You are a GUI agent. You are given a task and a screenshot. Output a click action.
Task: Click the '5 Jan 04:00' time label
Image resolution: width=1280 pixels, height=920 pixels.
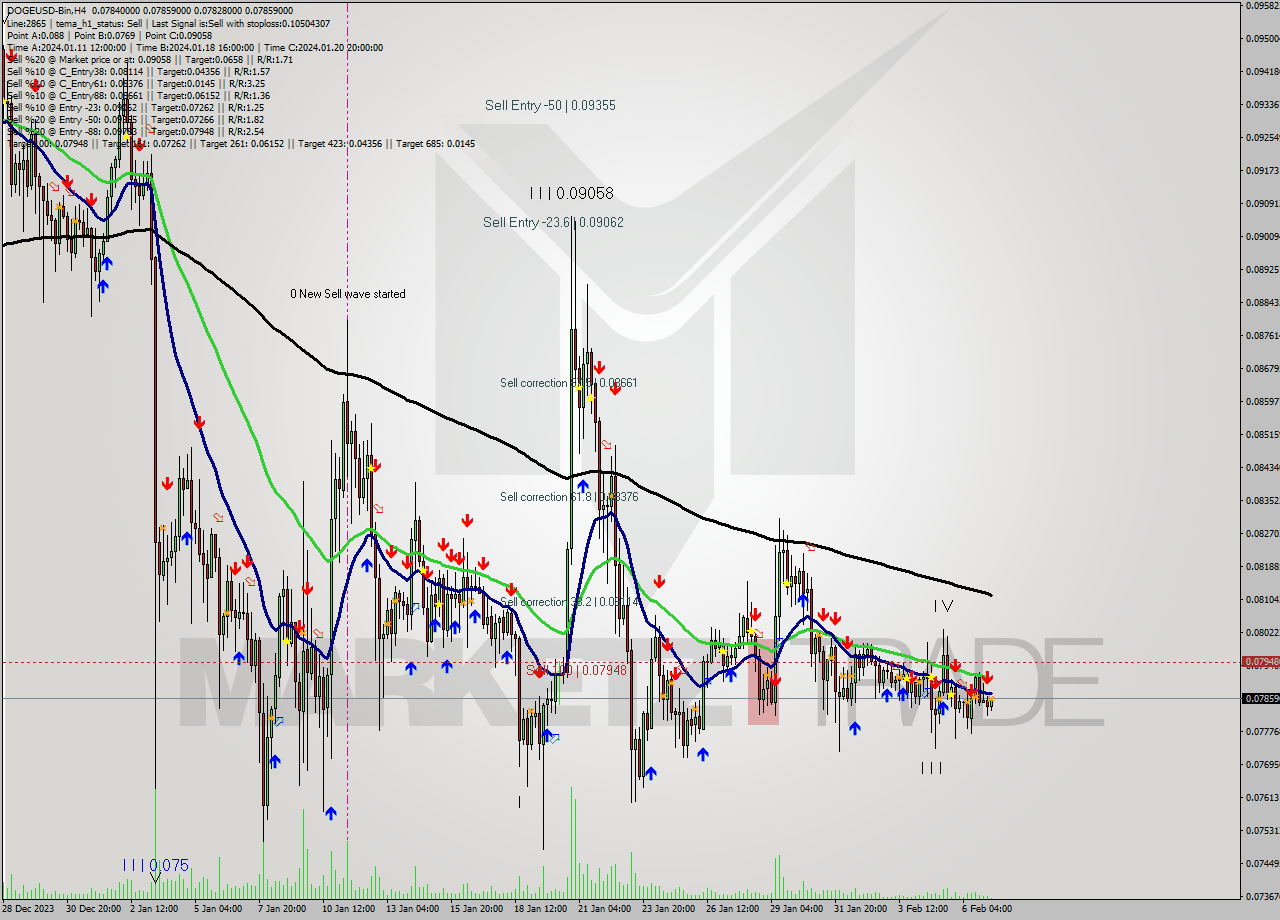coord(218,908)
